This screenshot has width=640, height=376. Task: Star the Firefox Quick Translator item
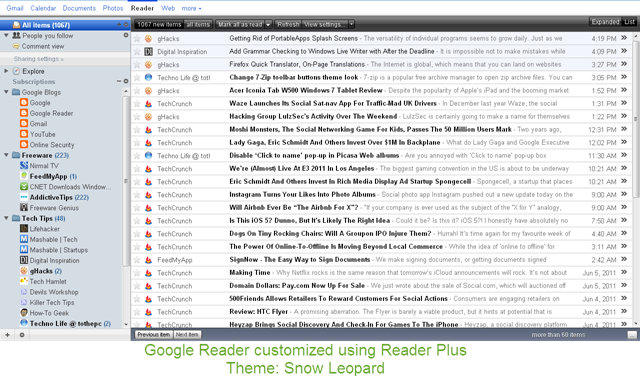point(137,65)
